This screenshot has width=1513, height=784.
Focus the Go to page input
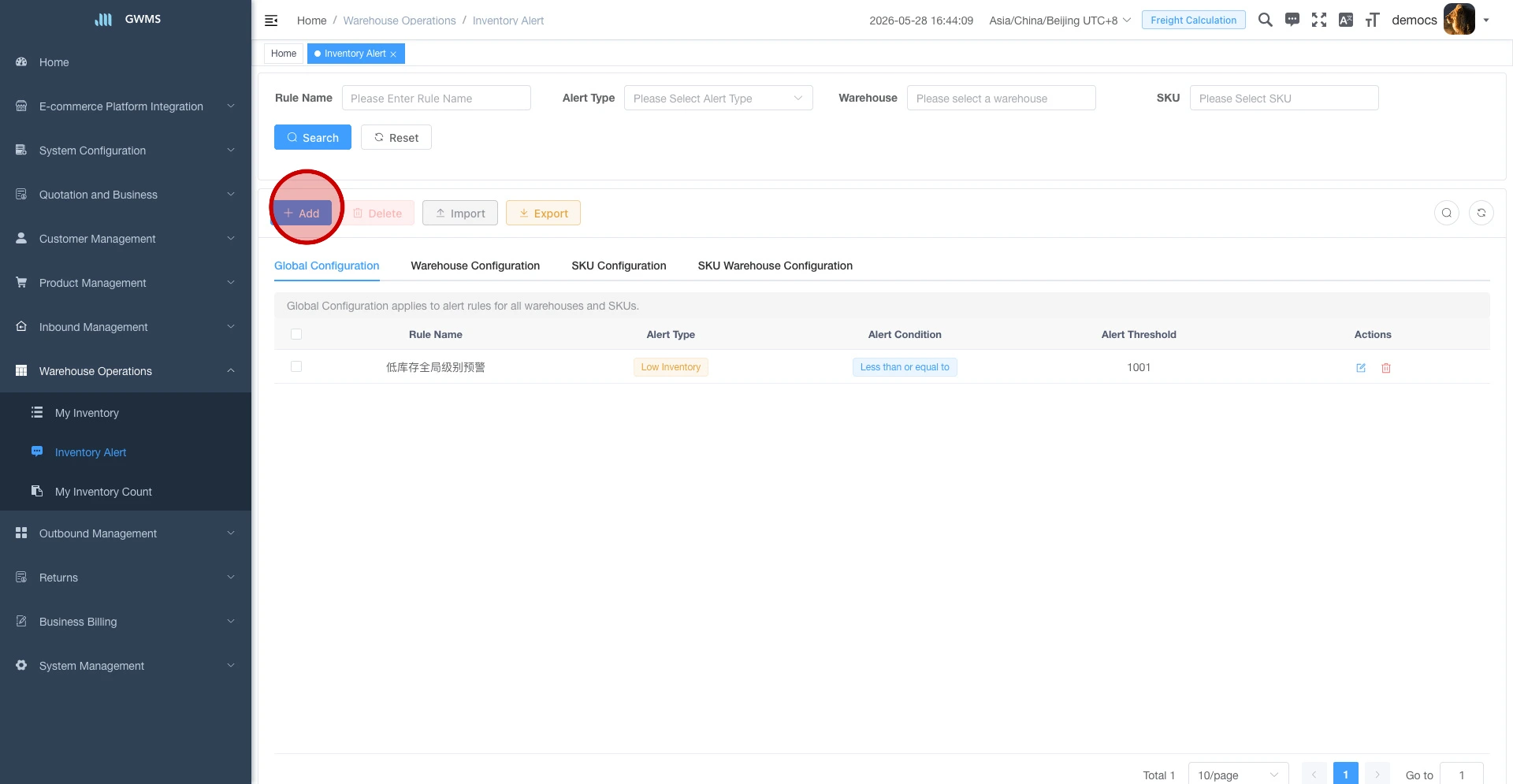click(x=1462, y=775)
